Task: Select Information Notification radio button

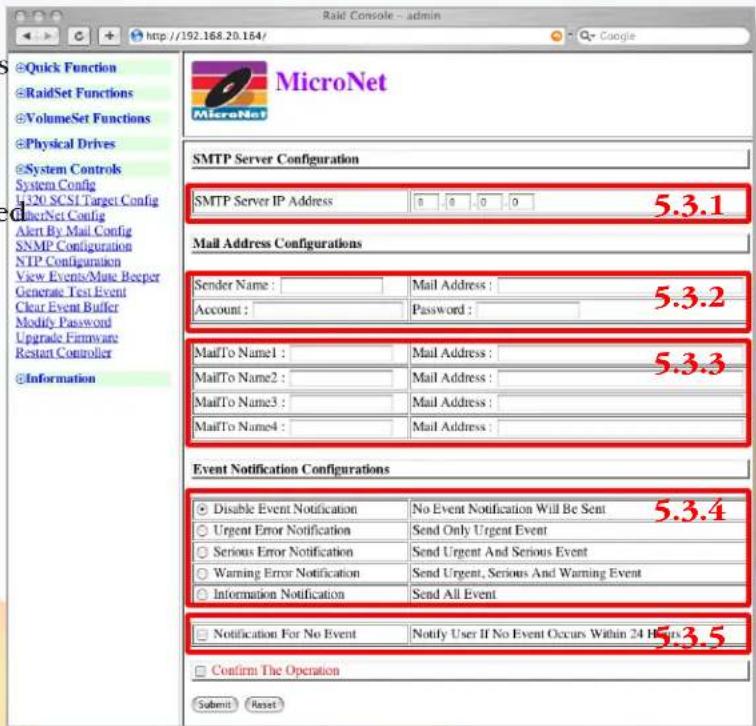Action: (202, 594)
